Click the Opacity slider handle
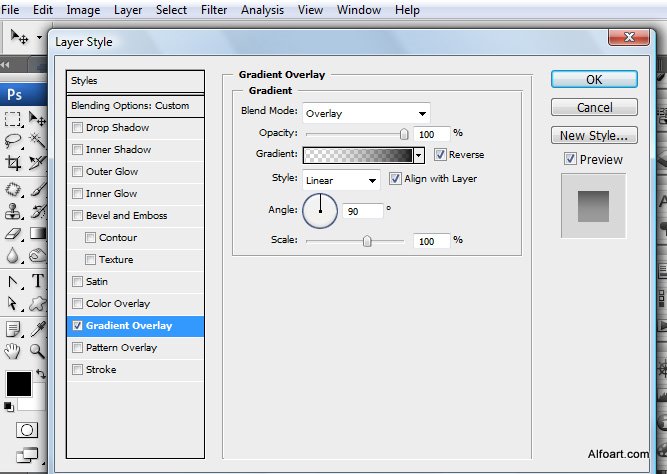 404,133
